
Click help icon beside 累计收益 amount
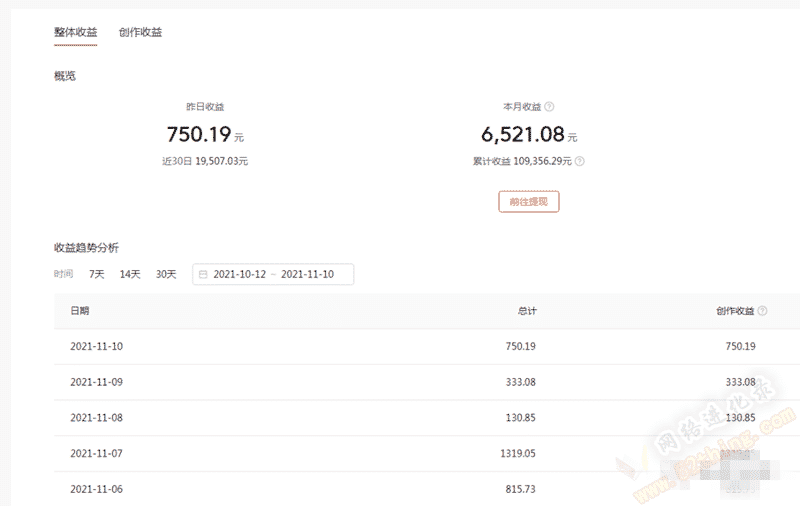coord(580,161)
